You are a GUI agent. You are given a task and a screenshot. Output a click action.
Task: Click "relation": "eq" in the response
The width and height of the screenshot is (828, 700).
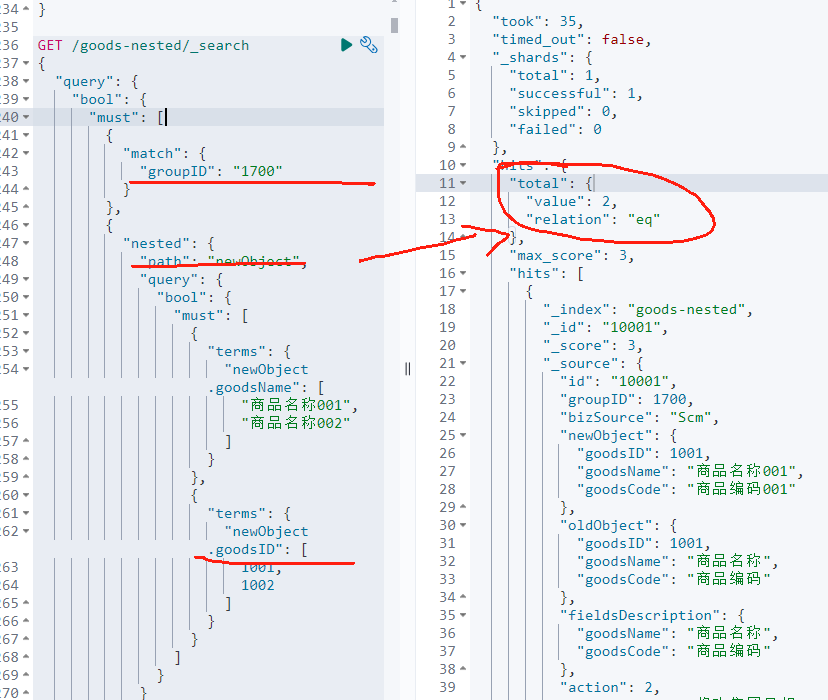(593, 220)
